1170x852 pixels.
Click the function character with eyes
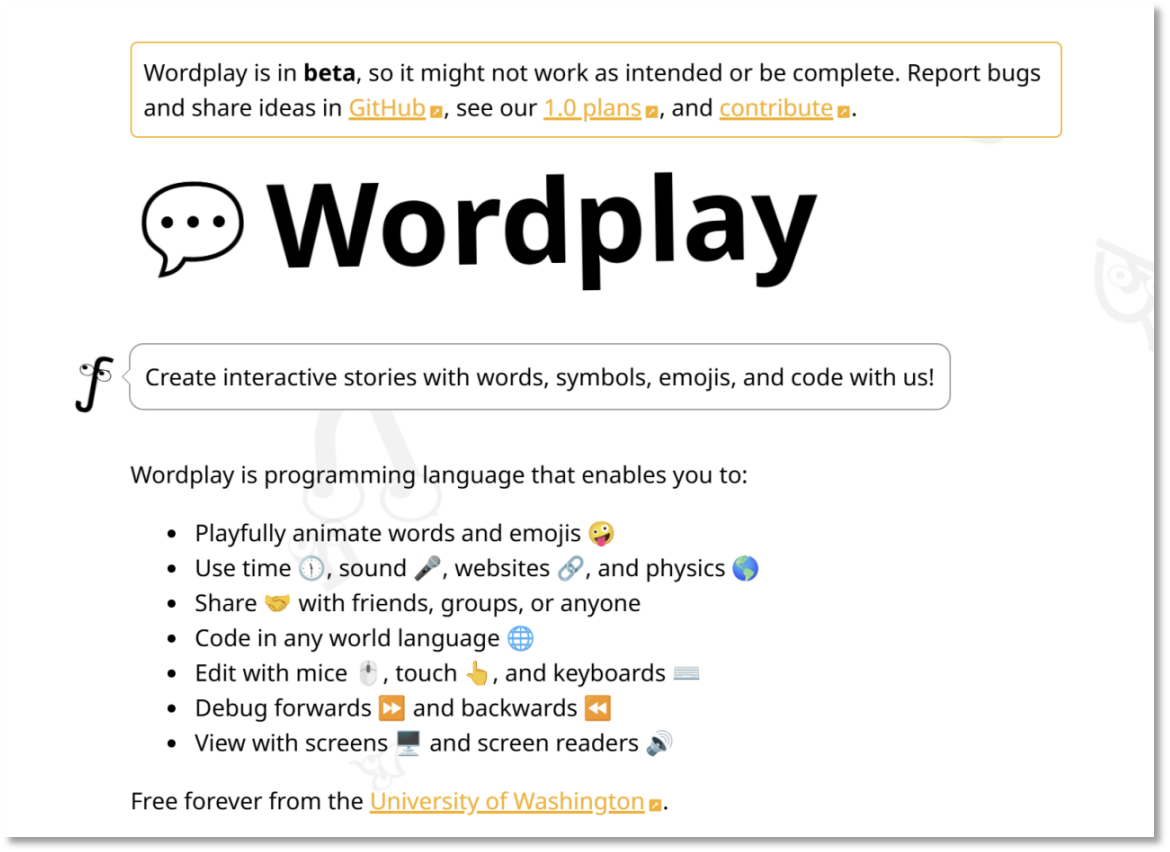[95, 383]
